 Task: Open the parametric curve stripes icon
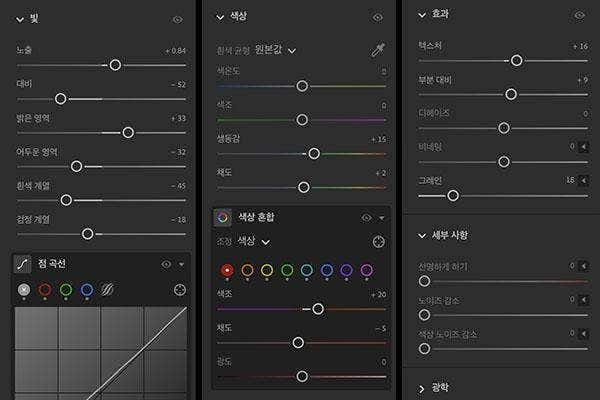[108, 290]
